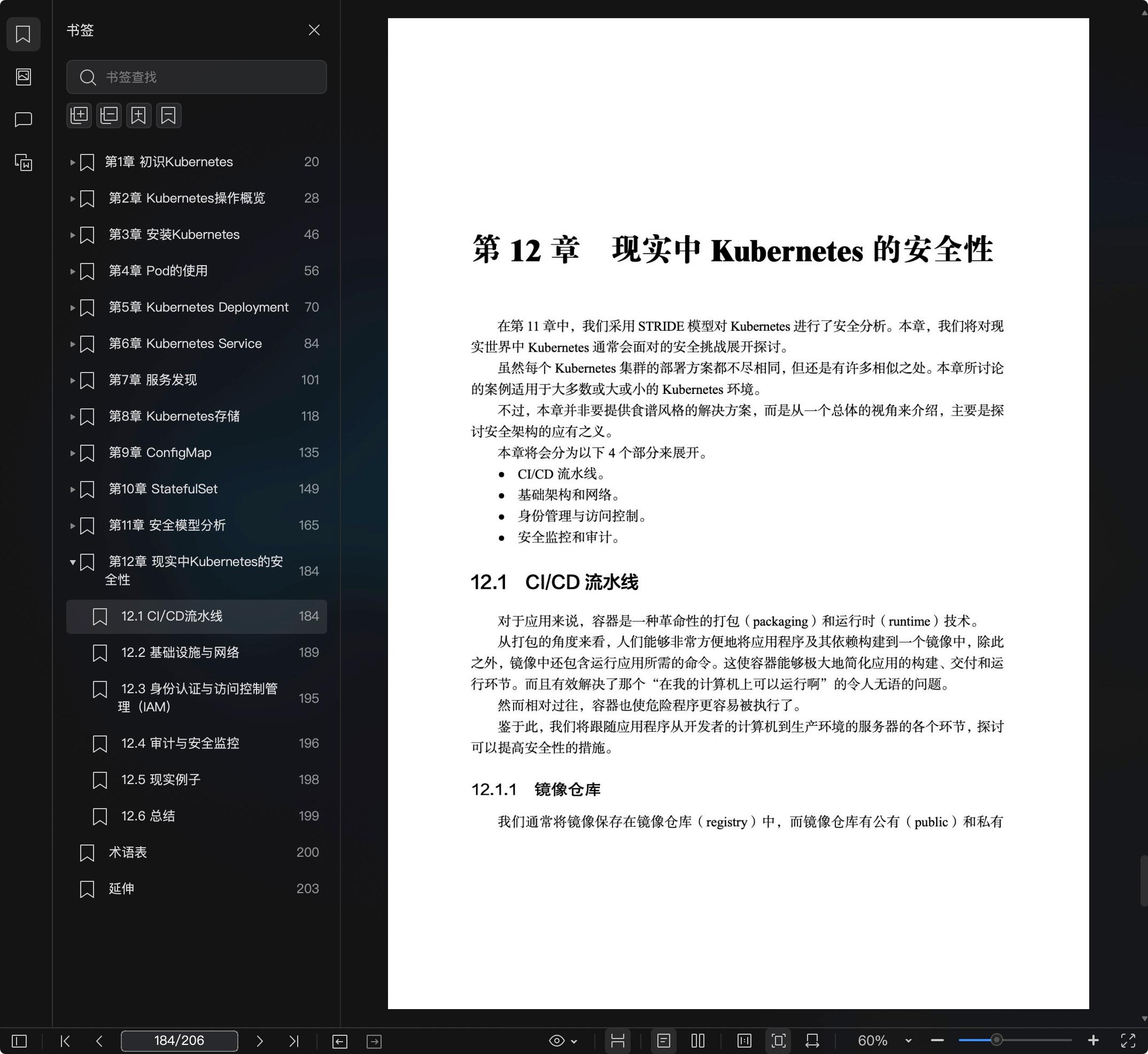Open the comments panel icon

[x=23, y=119]
